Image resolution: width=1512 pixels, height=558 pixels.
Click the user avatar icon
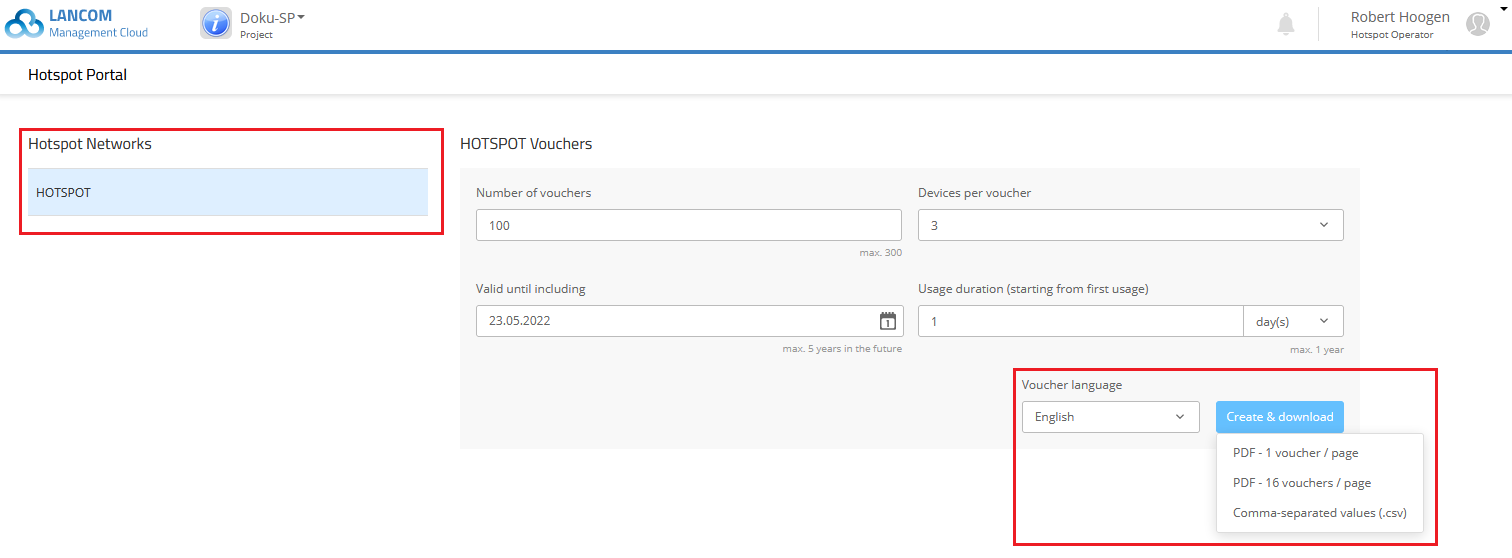(x=1477, y=24)
